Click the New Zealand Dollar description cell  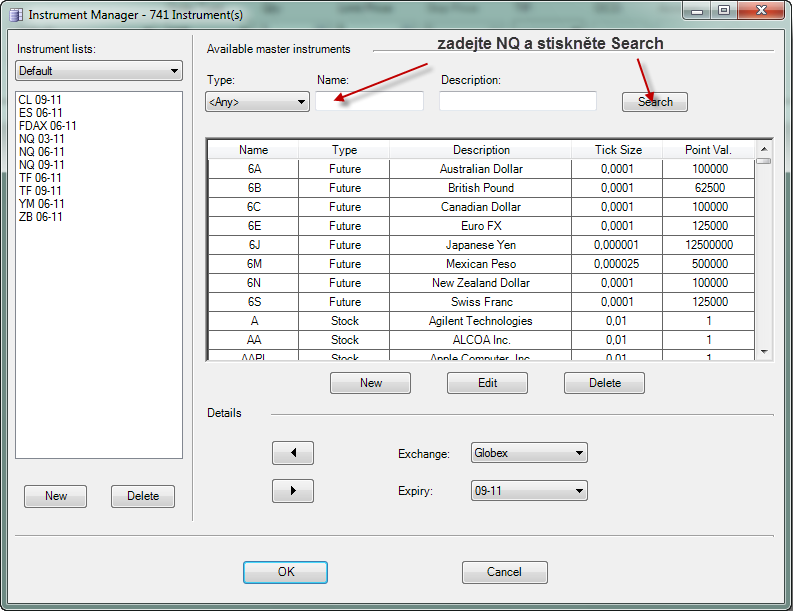(x=481, y=283)
